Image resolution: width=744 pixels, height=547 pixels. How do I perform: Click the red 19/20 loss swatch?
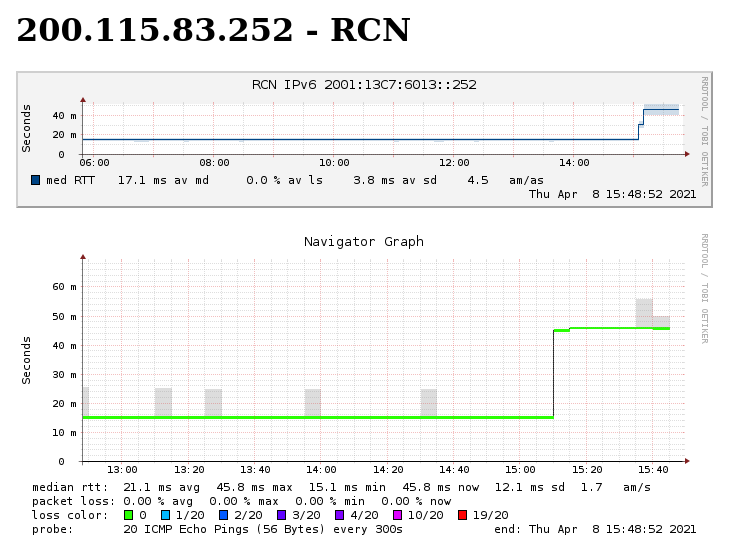point(462,515)
